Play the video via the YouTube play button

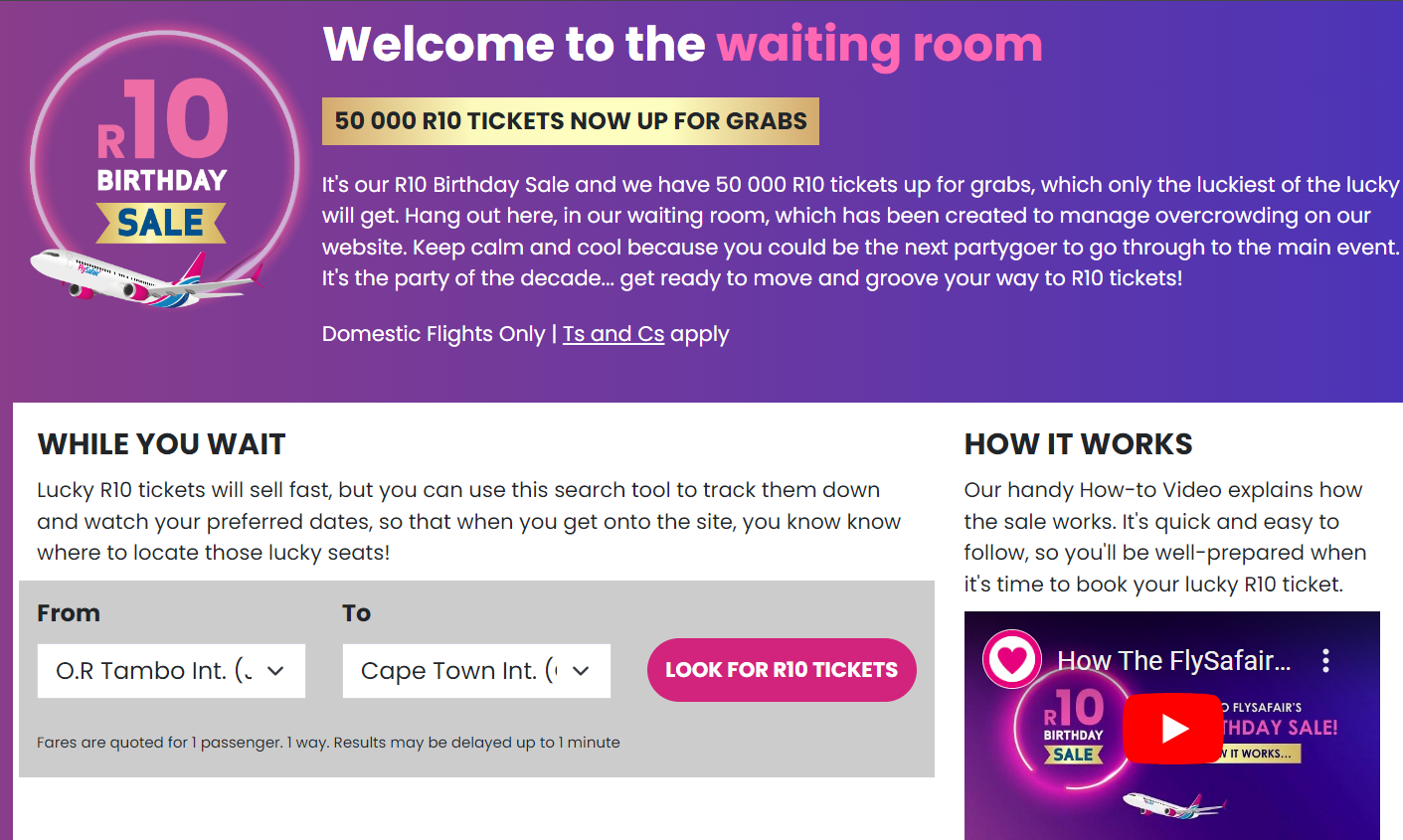1172,729
